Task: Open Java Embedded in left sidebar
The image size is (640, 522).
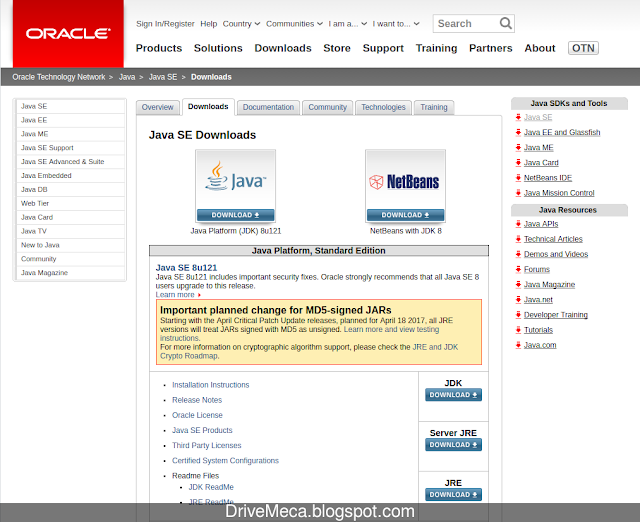Action: click(x=70, y=175)
